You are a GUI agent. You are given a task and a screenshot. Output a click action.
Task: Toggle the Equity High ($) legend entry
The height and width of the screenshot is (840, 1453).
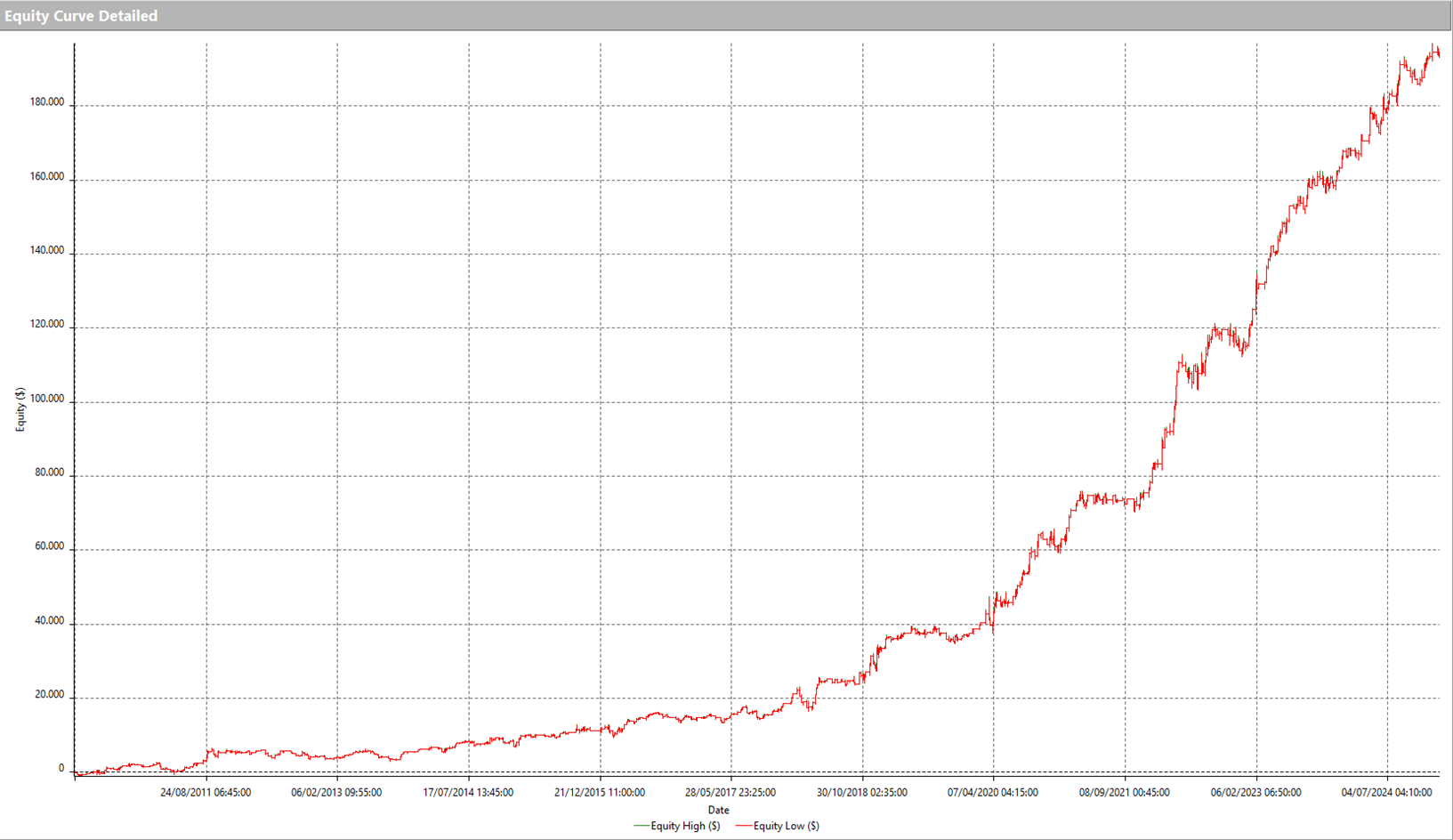coord(685,826)
